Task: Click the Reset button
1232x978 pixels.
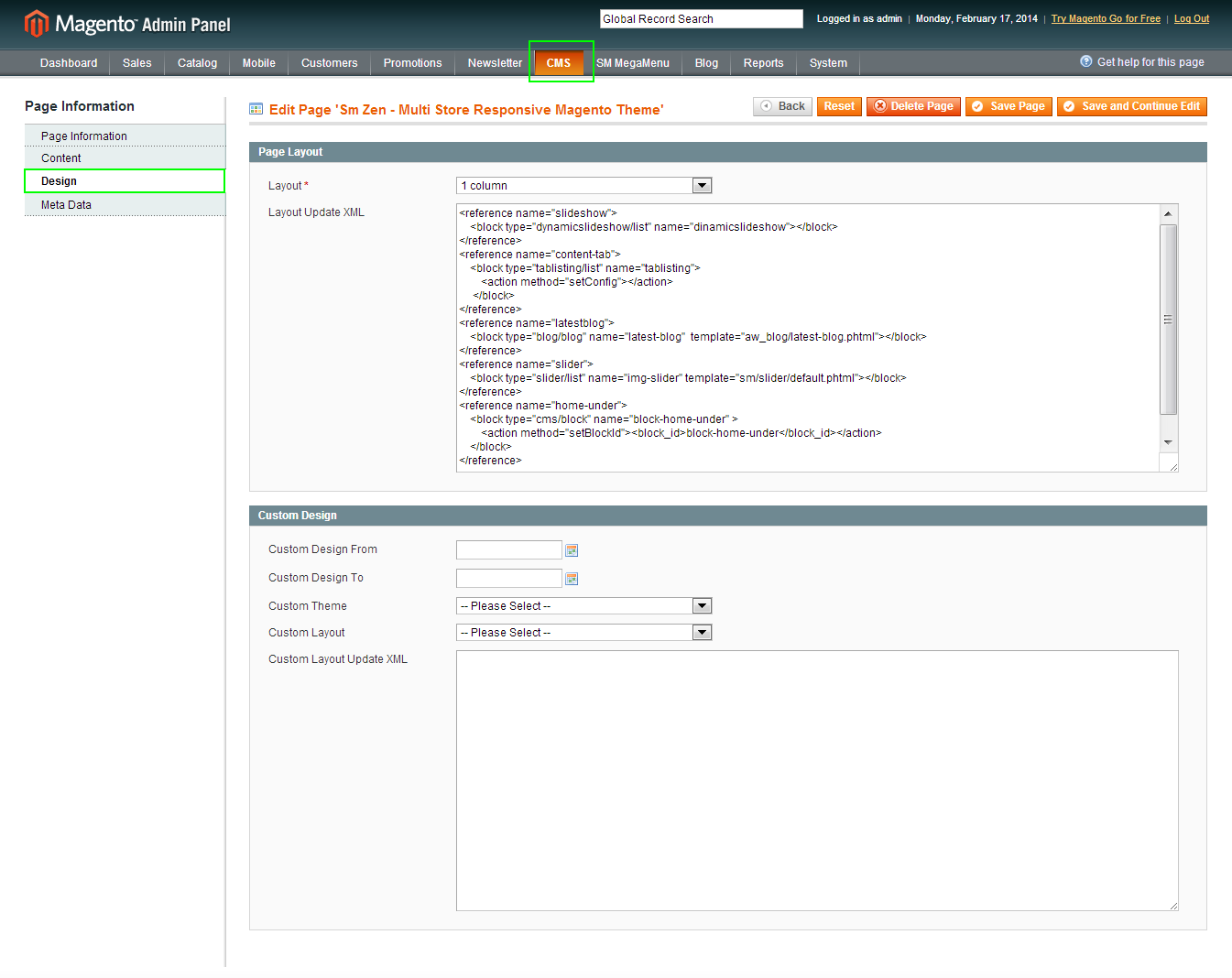Action: [x=839, y=106]
